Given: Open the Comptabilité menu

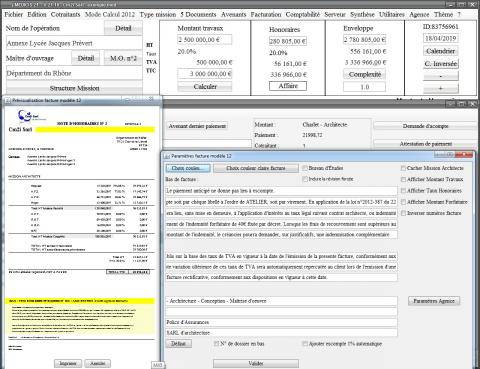Looking at the screenshot, I should point(303,15).
